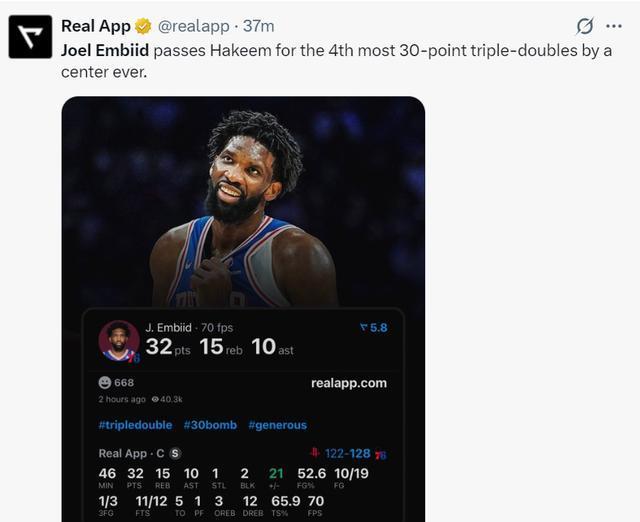Click the blue 5.8 rating icon
640x522 pixels.
click(x=362, y=327)
